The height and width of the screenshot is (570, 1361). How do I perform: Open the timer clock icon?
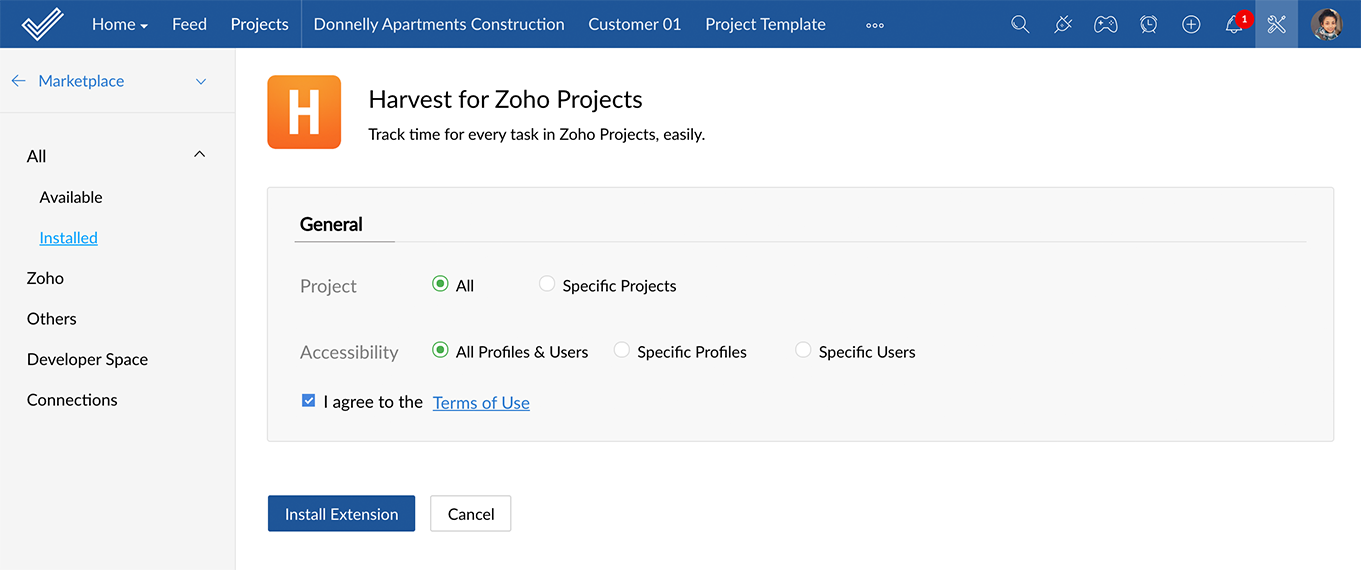[x=1149, y=24]
